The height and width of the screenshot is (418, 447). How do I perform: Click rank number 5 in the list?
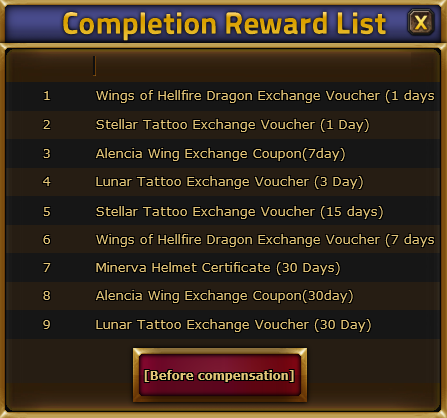click(47, 211)
